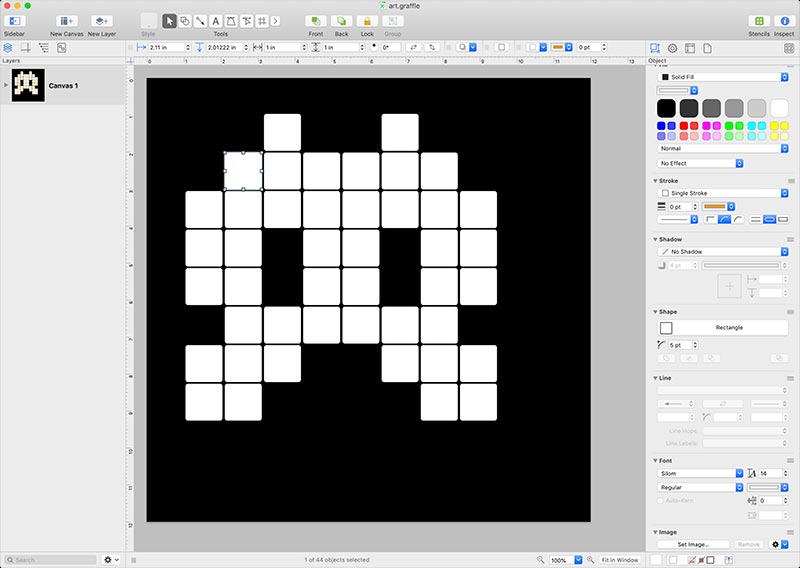Flip object vertically

[x=432, y=47]
